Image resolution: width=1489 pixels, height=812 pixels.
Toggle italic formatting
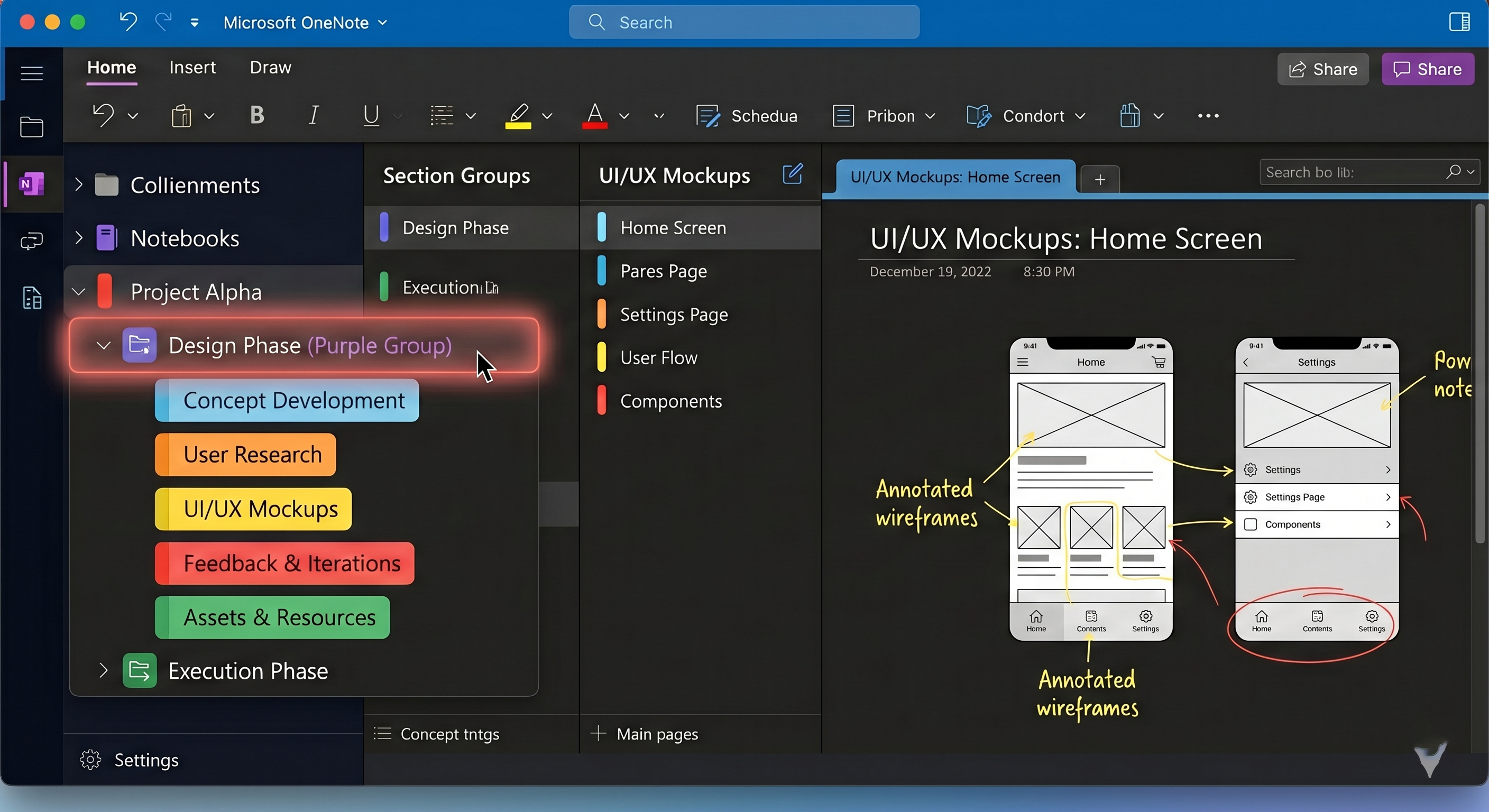tap(314, 115)
